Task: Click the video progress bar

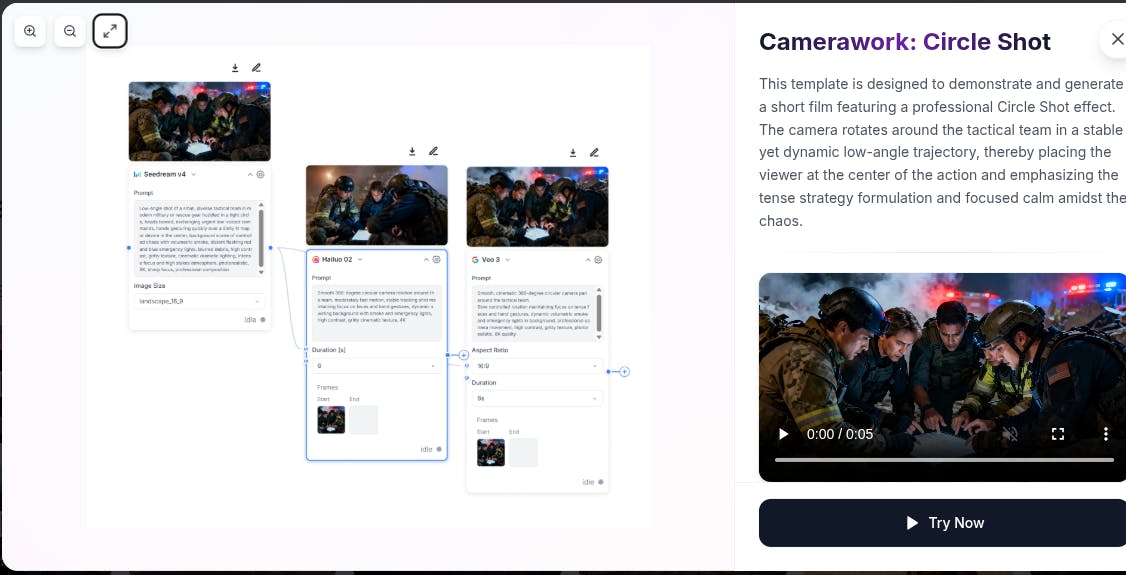Action: (944, 459)
